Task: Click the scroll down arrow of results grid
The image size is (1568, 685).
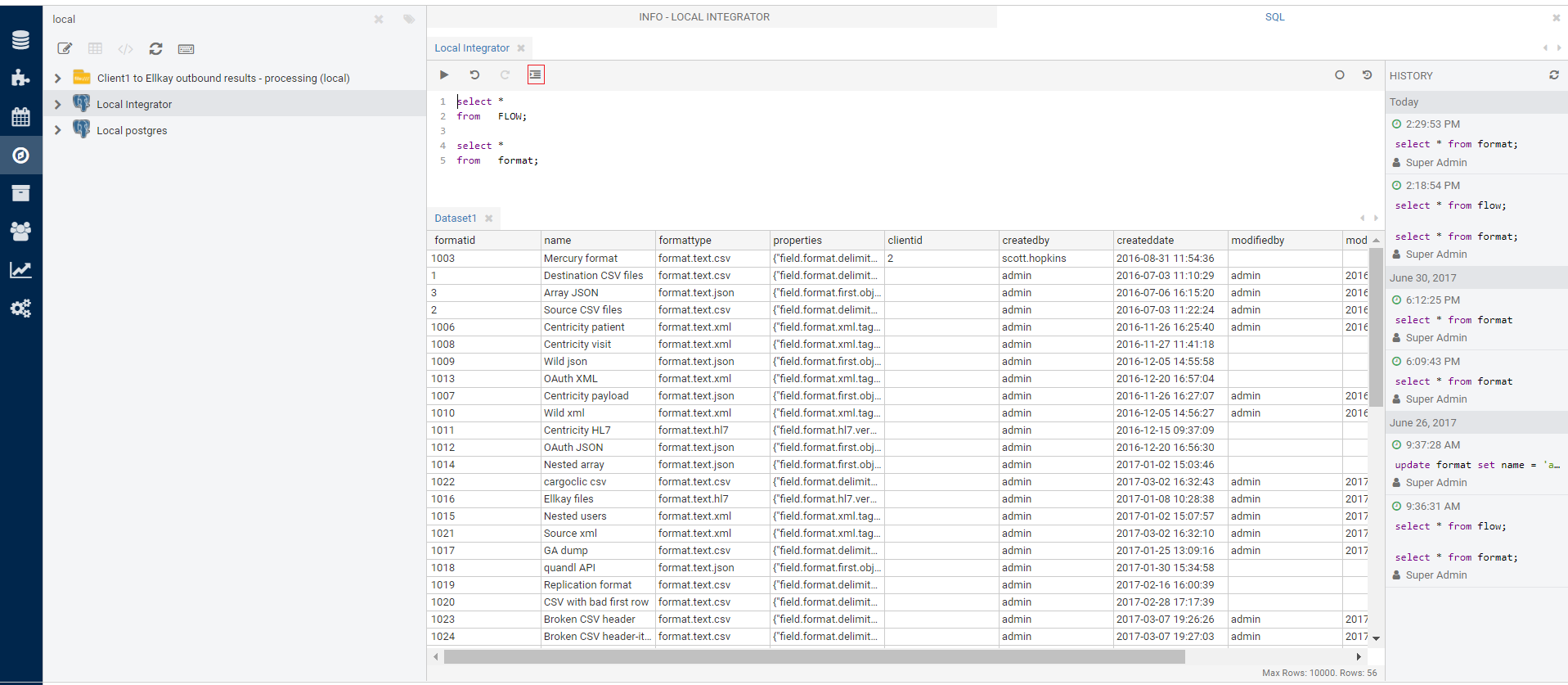Action: click(x=1376, y=638)
